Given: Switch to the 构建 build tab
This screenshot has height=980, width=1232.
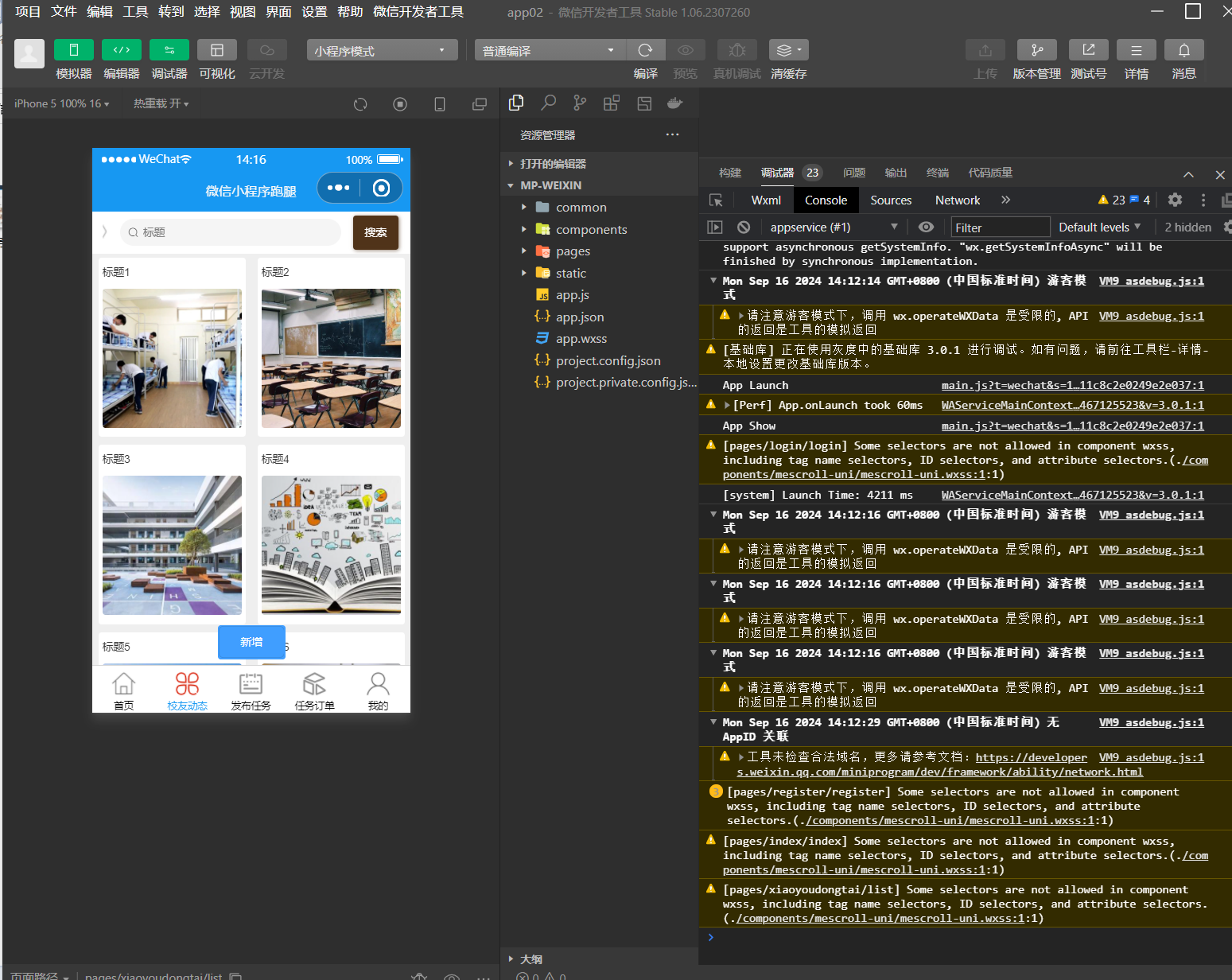Looking at the screenshot, I should pos(729,173).
